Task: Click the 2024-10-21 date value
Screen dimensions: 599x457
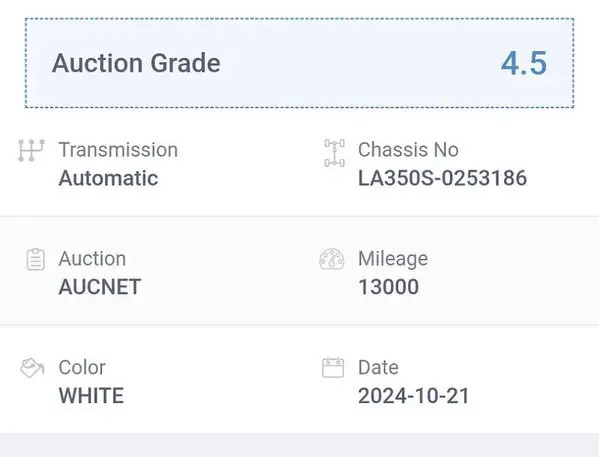Action: (413, 395)
